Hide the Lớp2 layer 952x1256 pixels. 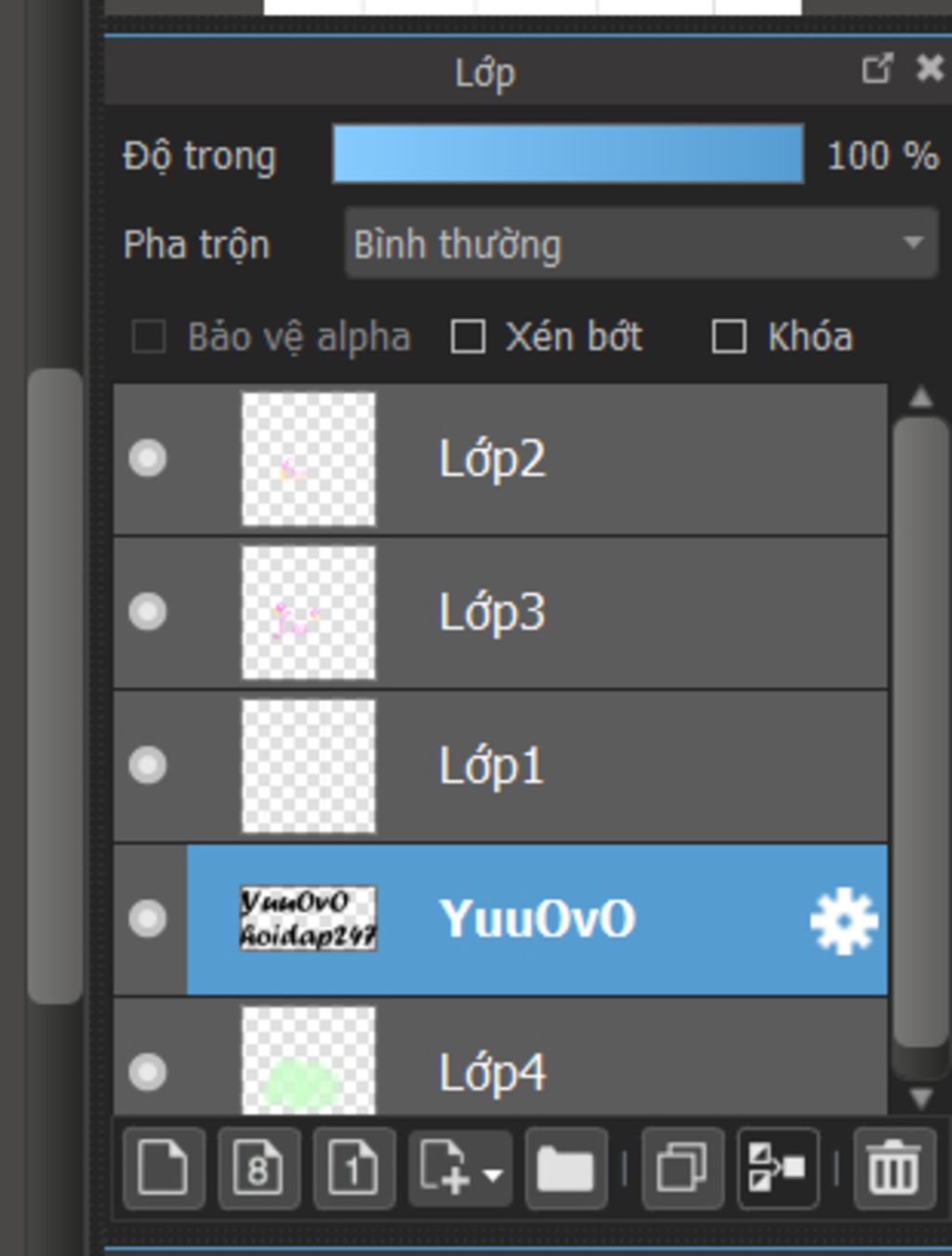tap(148, 458)
